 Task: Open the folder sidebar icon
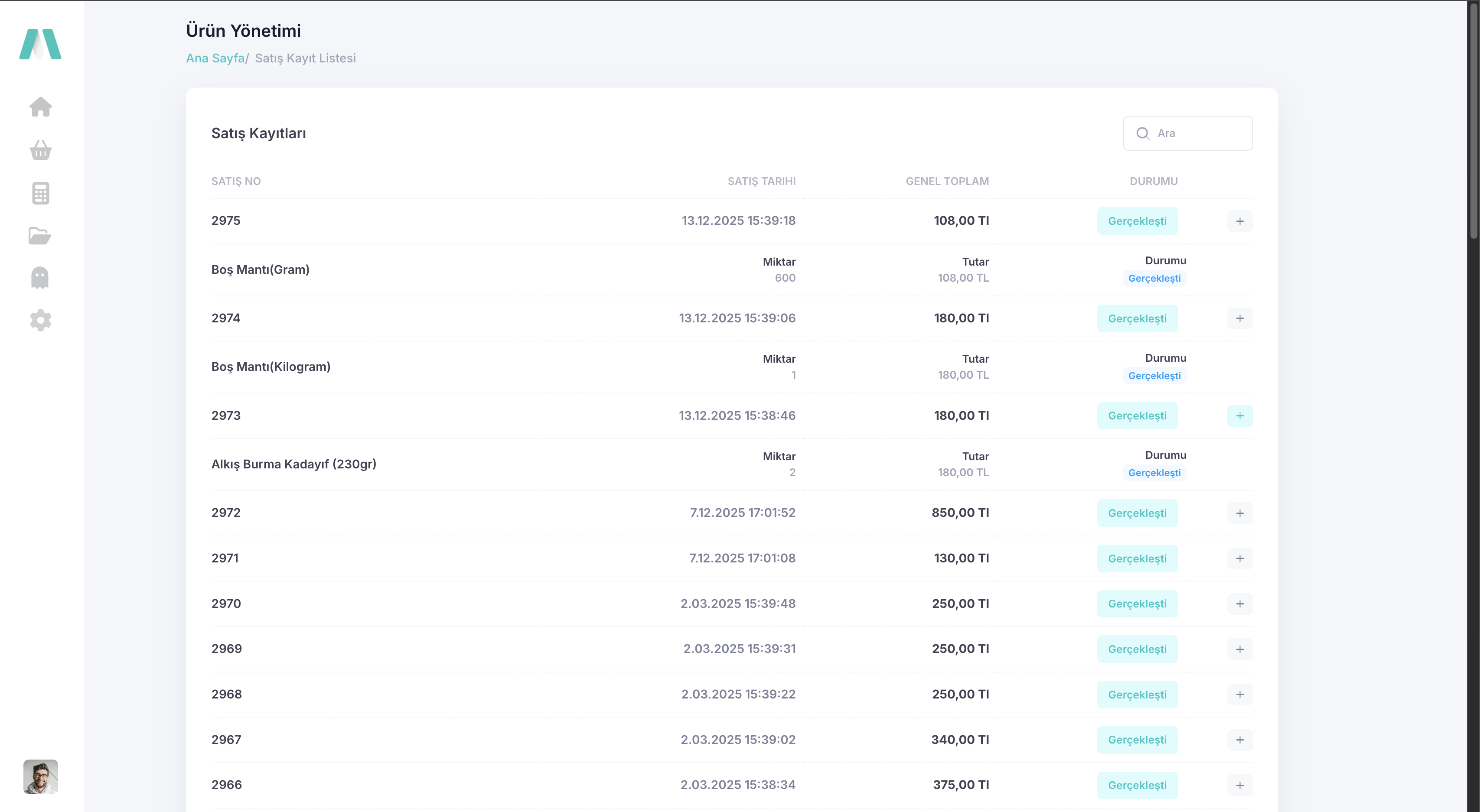39,235
